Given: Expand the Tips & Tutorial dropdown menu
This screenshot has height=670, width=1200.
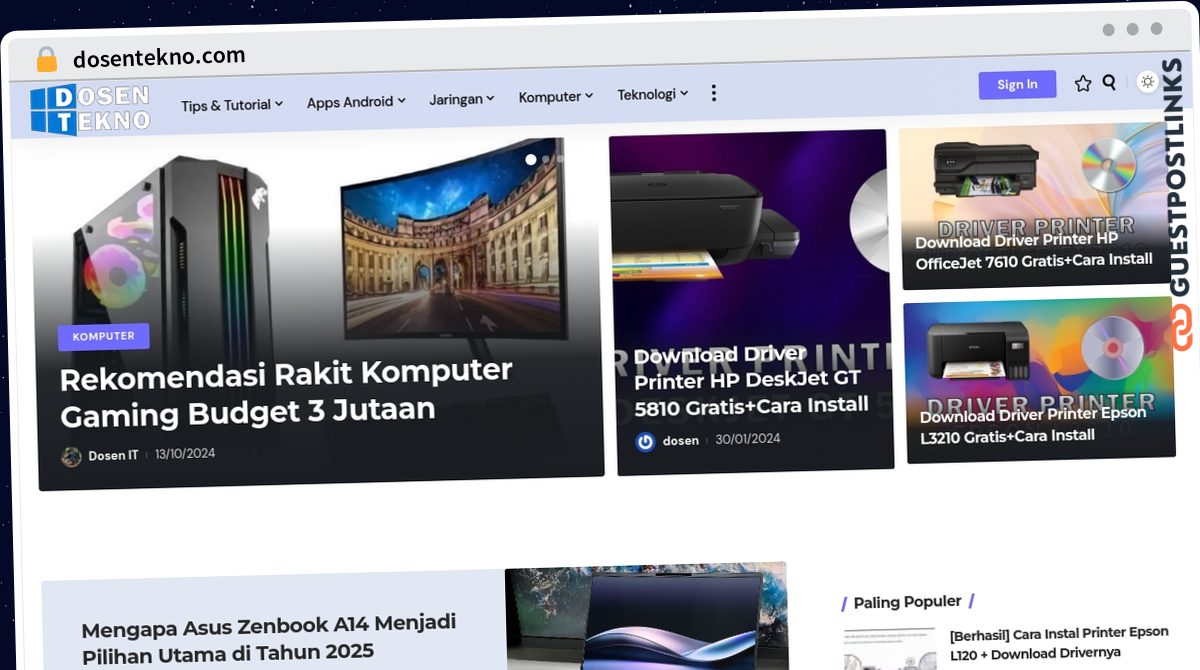Looking at the screenshot, I should [232, 105].
